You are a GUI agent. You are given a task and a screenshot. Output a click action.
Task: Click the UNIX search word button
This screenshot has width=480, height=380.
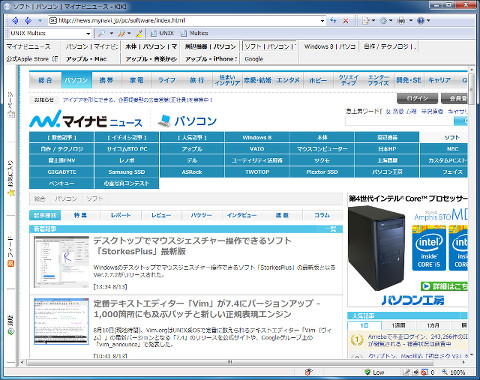(162, 33)
